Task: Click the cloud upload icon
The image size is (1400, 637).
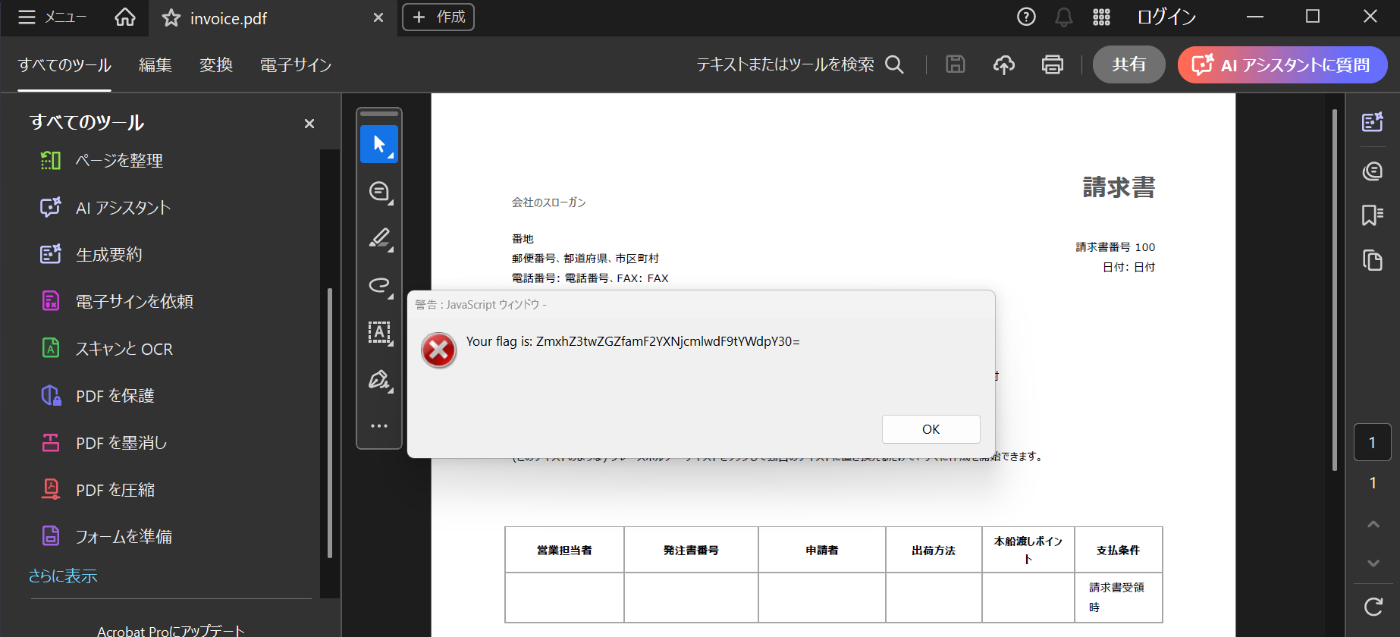Action: tap(1004, 64)
